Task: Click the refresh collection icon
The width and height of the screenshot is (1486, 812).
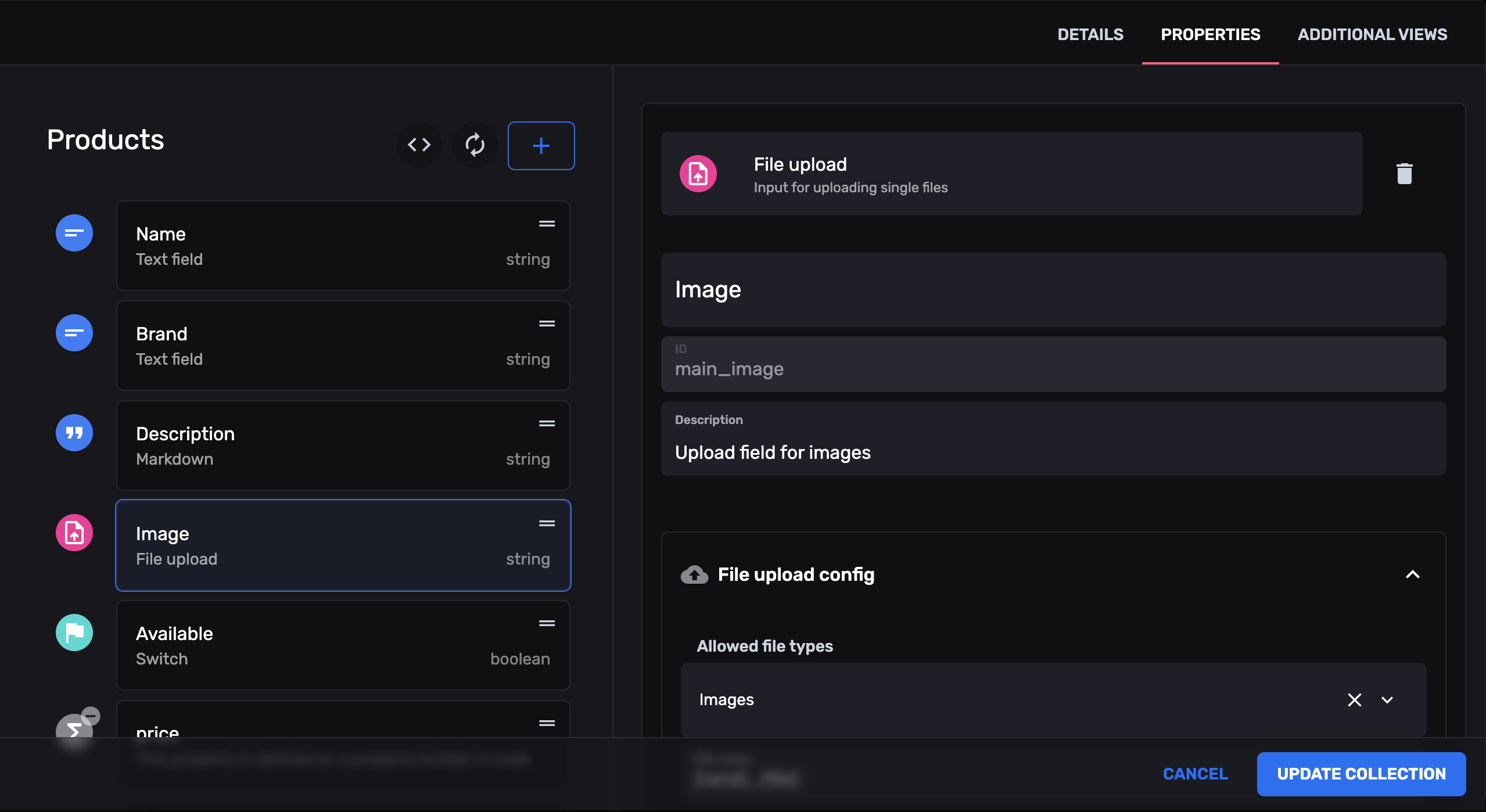Action: coord(474,145)
